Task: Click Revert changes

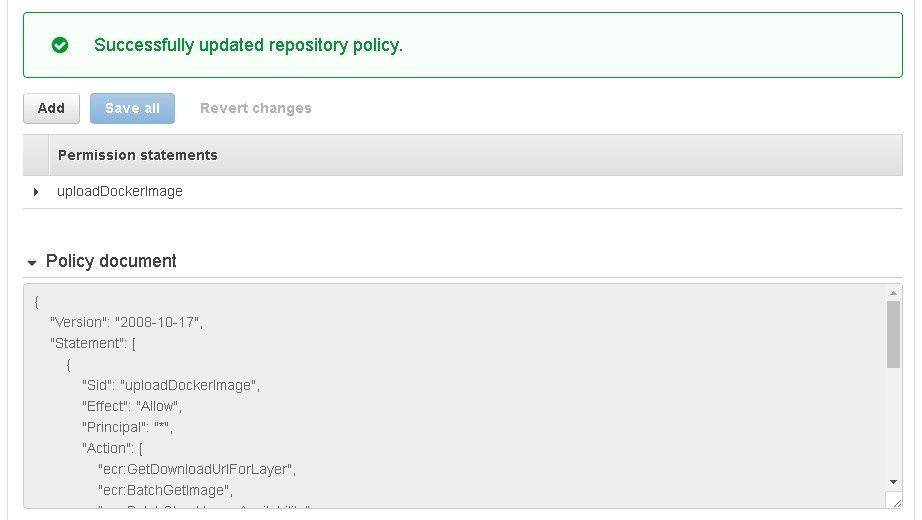Action: 256,108
